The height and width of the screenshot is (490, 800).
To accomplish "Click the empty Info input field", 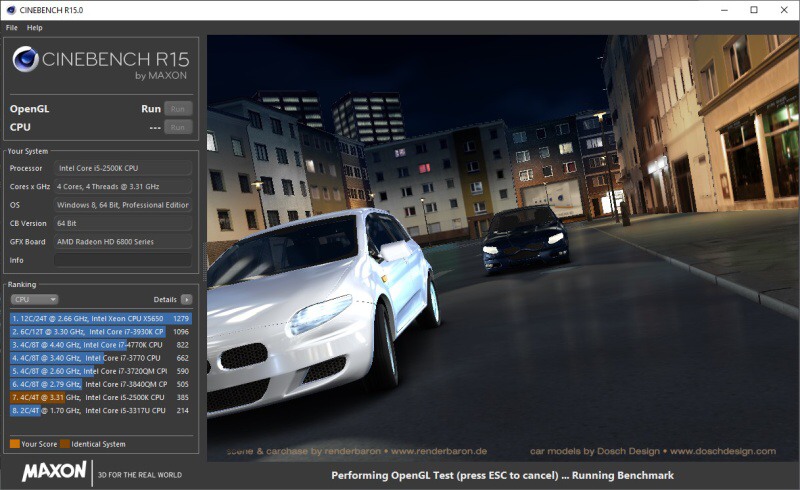I will [x=123, y=260].
